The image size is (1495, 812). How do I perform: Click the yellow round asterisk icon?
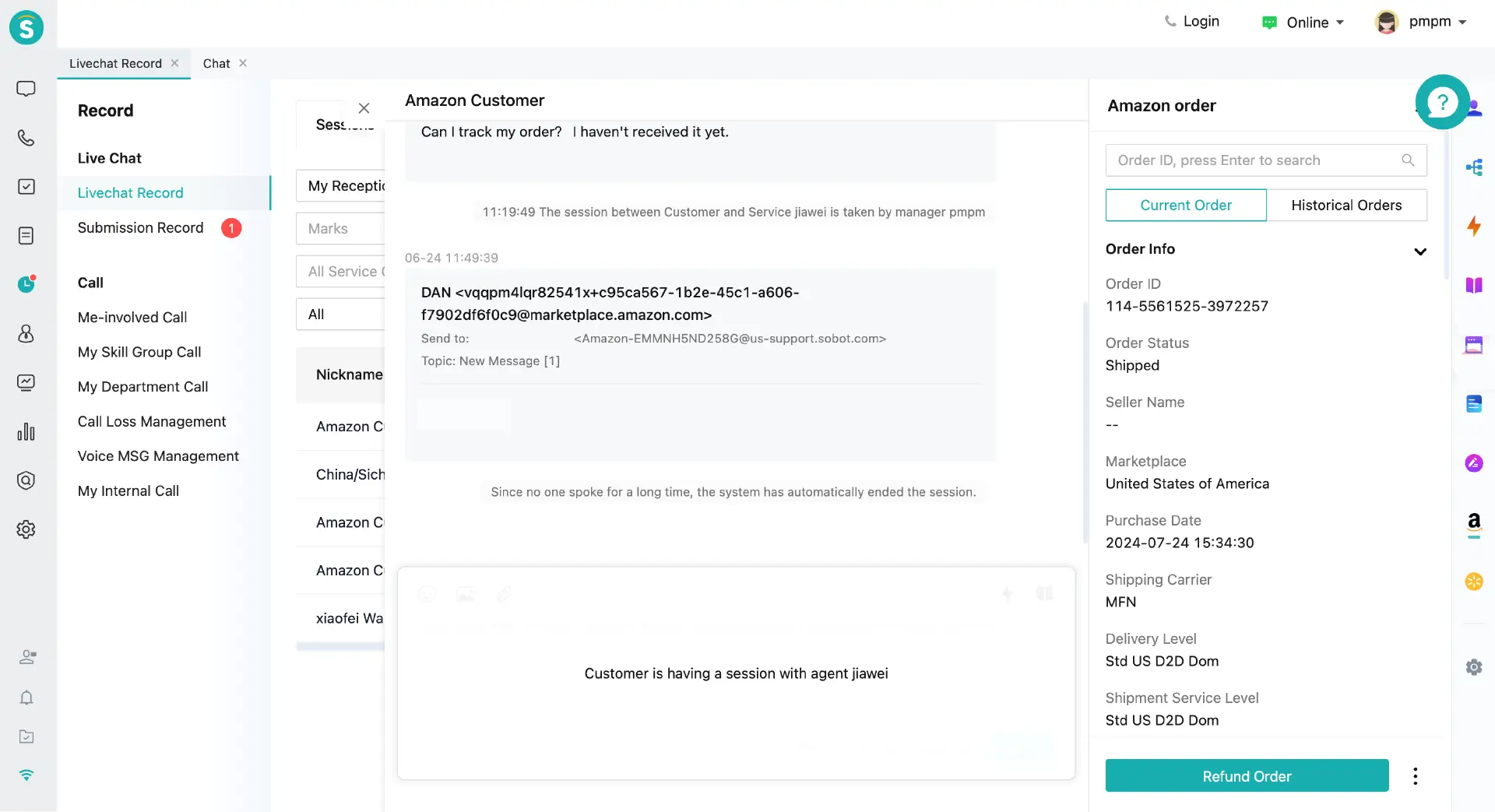pos(1474,582)
